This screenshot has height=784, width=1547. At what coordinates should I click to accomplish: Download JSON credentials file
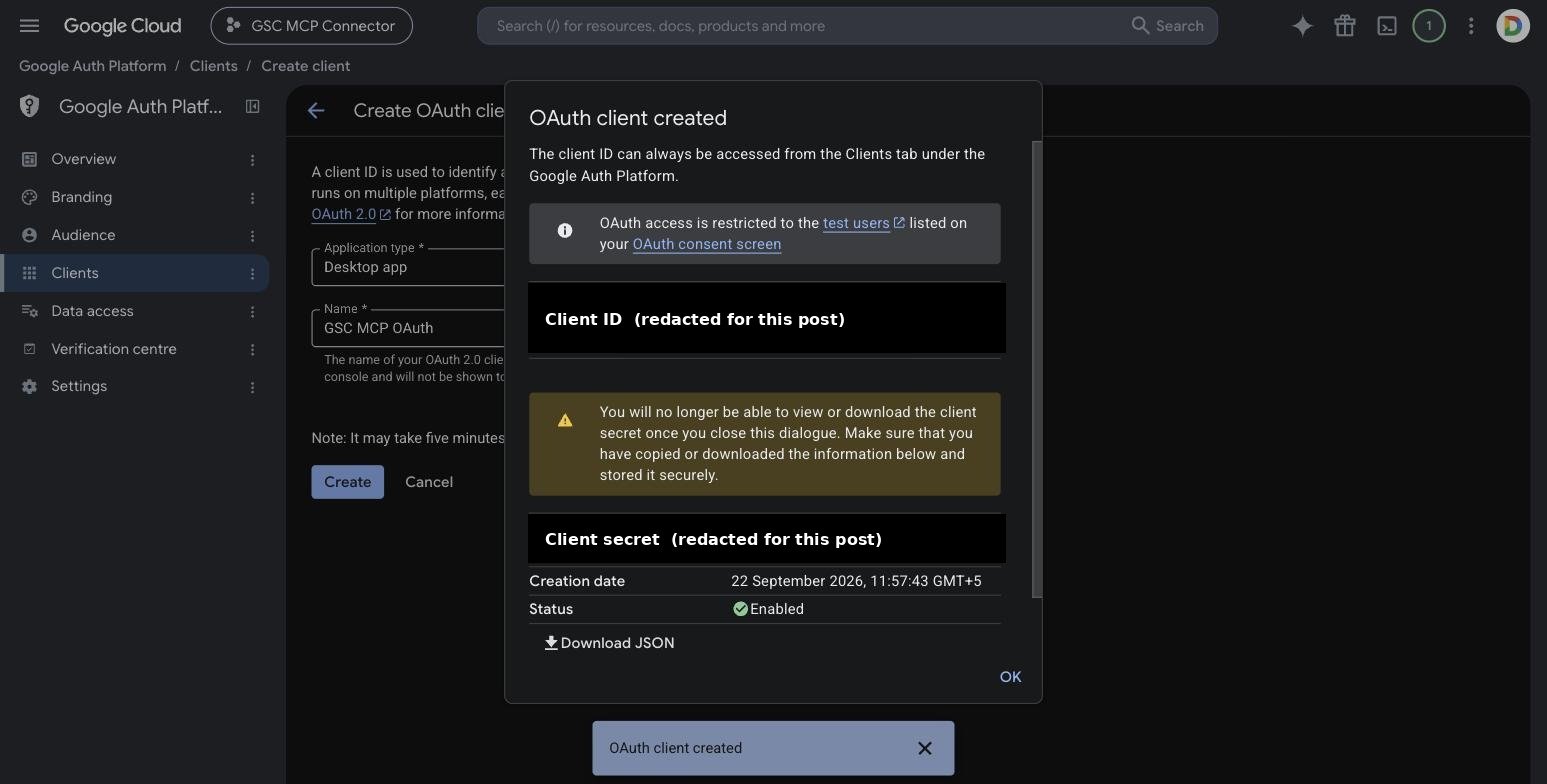pyautogui.click(x=609, y=643)
